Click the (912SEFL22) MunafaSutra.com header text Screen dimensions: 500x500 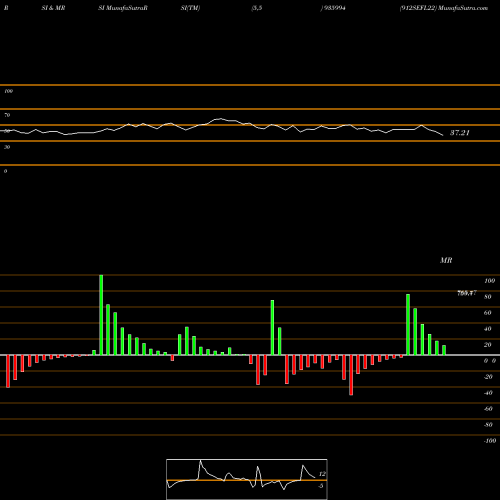coord(444,8)
